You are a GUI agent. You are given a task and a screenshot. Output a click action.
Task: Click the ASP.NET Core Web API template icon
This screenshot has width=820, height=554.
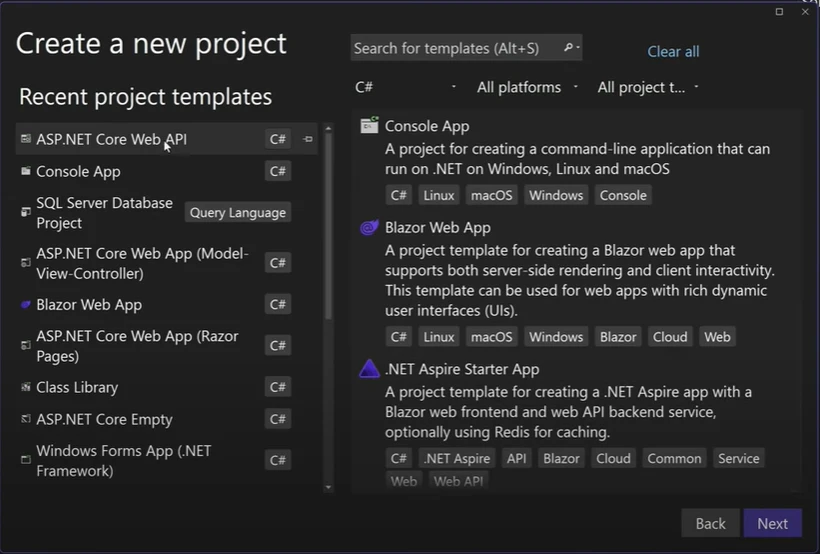click(x=26, y=139)
